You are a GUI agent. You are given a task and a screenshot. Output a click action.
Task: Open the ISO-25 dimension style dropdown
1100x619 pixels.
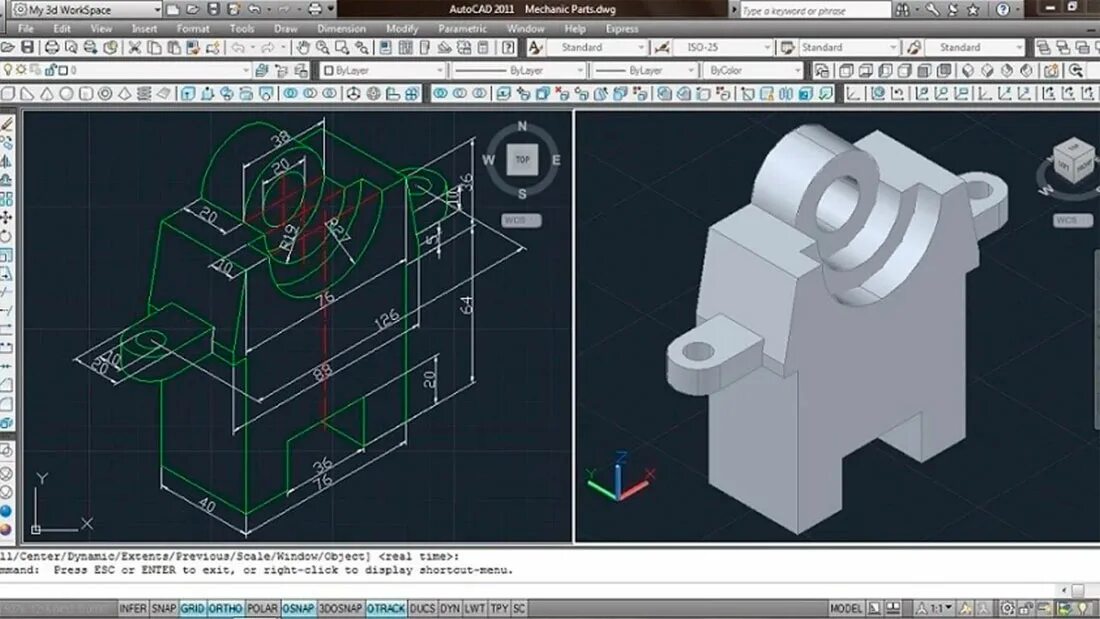[x=723, y=48]
